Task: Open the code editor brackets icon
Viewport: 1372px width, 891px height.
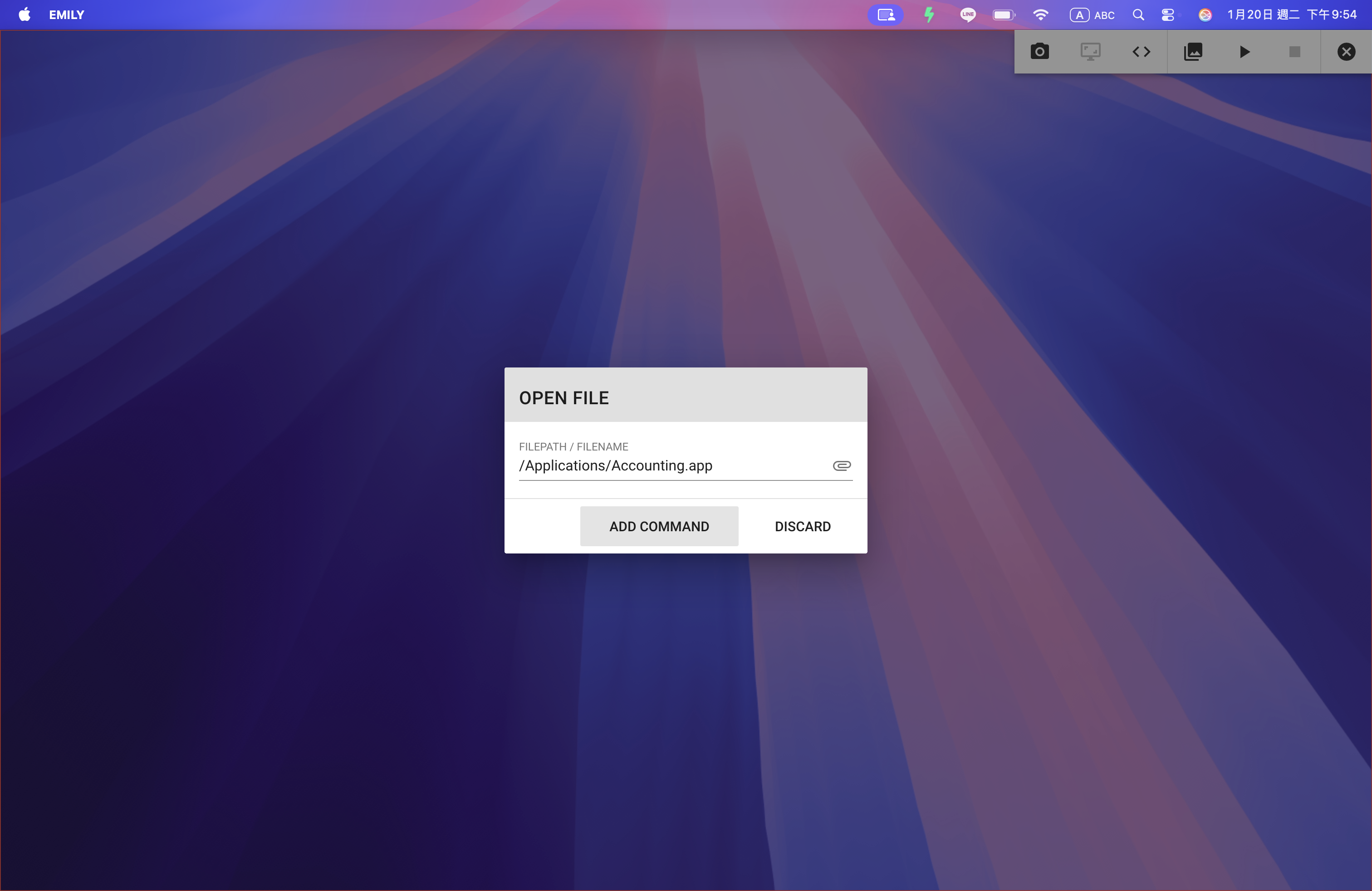Action: click(1141, 52)
